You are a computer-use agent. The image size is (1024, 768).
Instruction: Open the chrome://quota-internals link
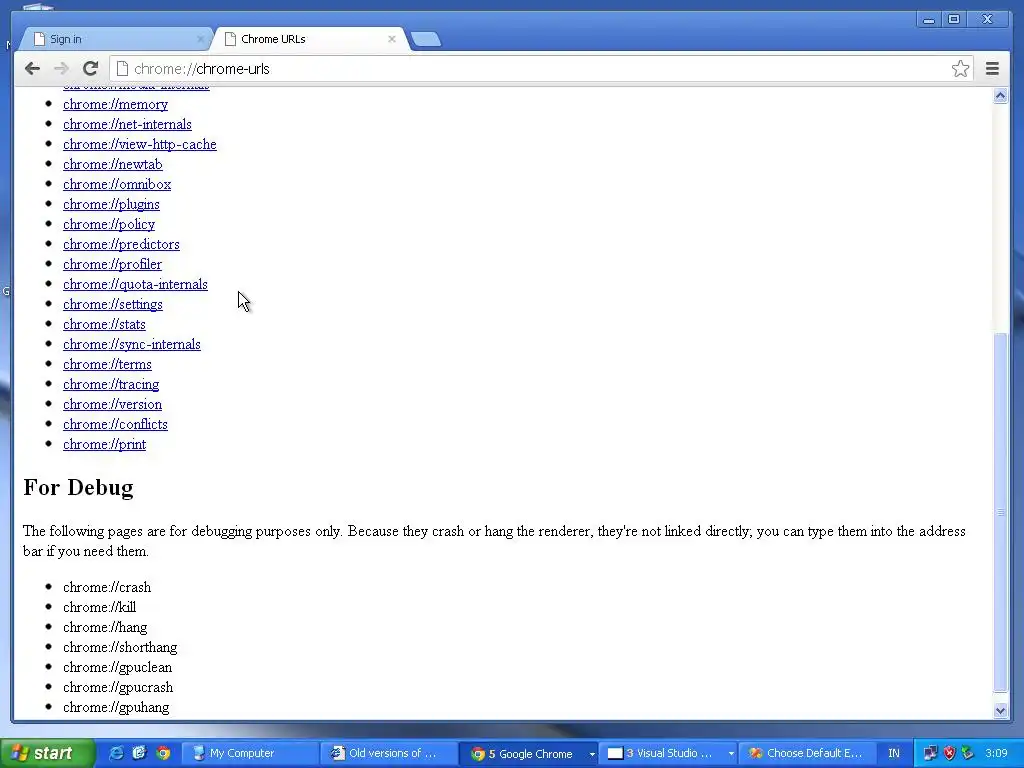point(135,284)
